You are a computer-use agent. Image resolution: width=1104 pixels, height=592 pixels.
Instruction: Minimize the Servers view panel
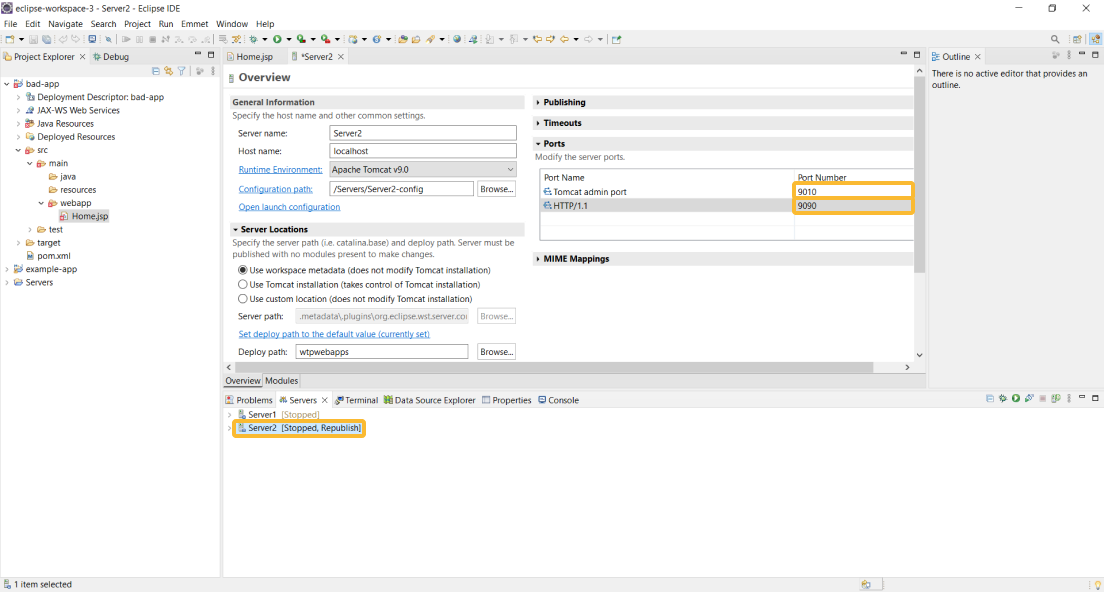pos(1081,398)
